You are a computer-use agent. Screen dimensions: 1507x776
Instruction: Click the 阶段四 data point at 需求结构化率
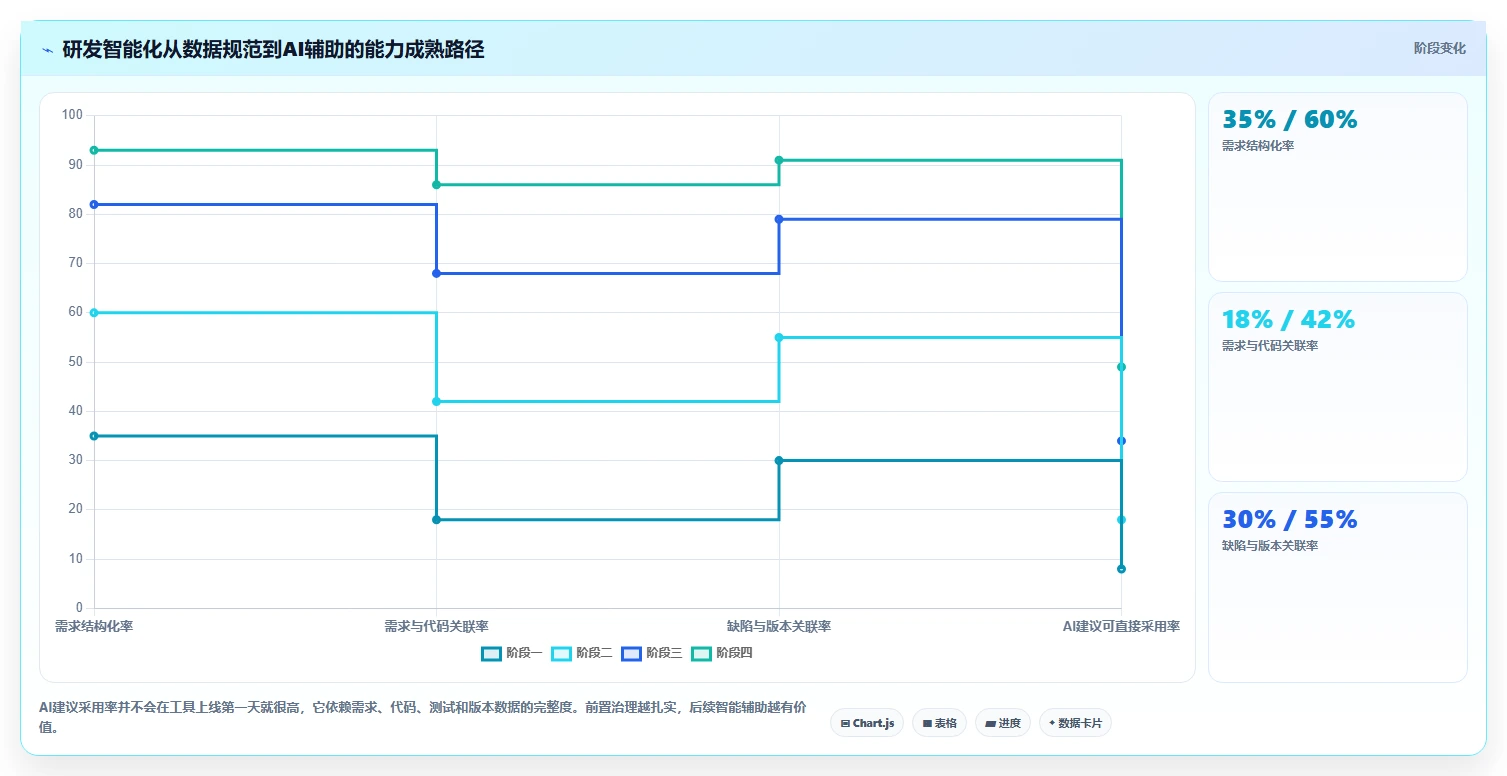94,150
